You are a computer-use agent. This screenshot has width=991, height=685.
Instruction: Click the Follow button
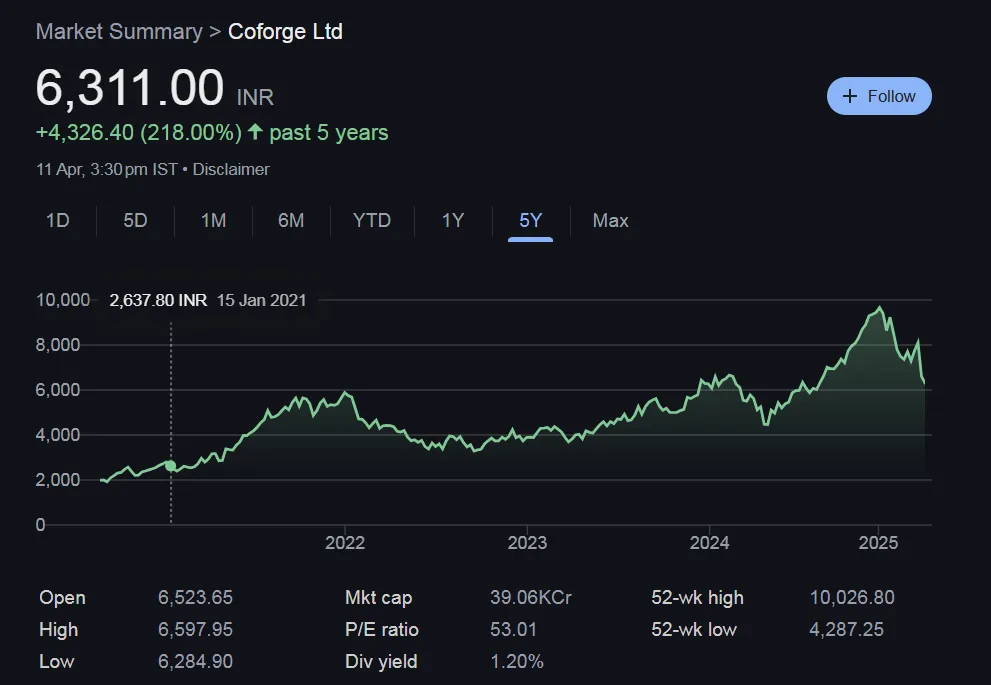pos(879,96)
